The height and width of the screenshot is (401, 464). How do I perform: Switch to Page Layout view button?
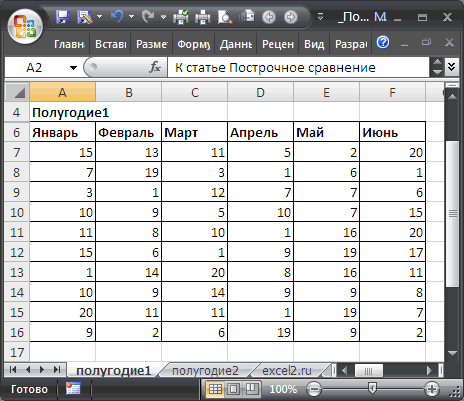[x=233, y=389]
